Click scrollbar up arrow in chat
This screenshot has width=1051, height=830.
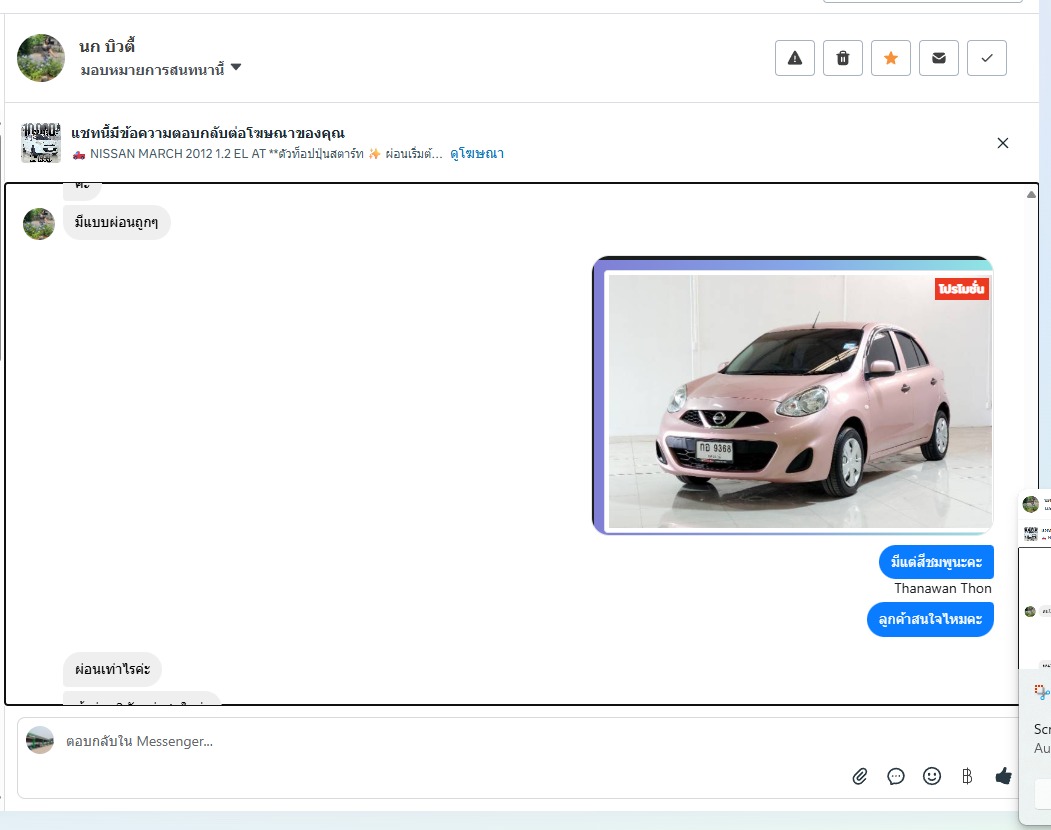pyautogui.click(x=1031, y=194)
